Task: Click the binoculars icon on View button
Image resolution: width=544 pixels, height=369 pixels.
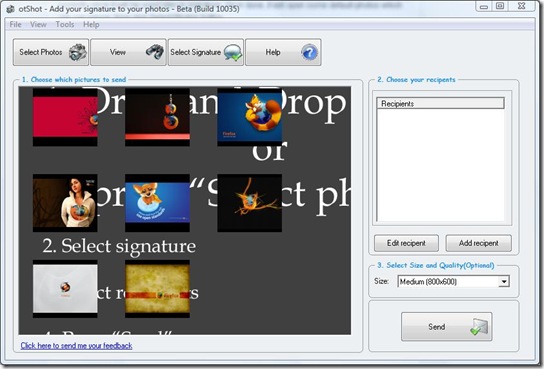Action: pos(155,52)
